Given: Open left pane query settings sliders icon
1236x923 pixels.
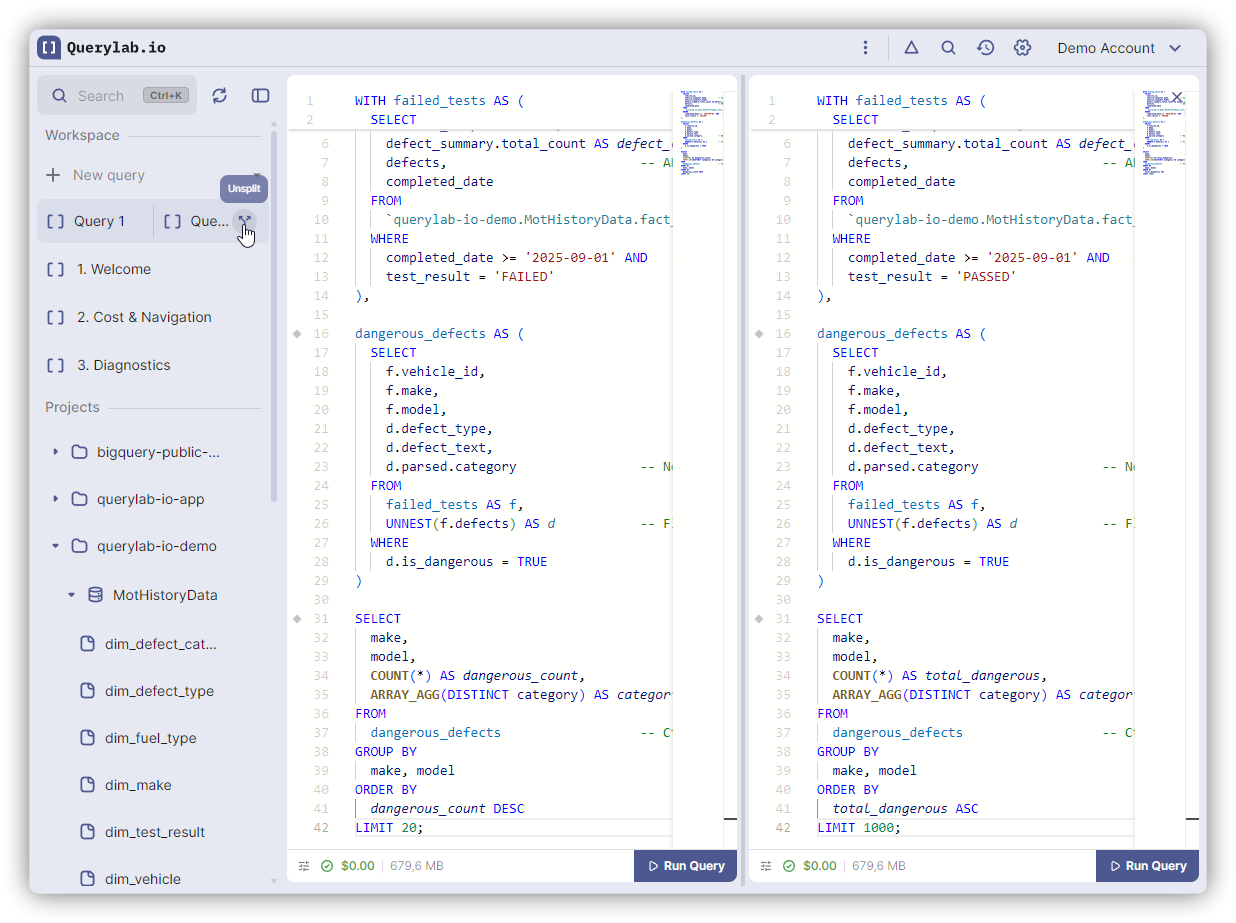Looking at the screenshot, I should (x=304, y=866).
